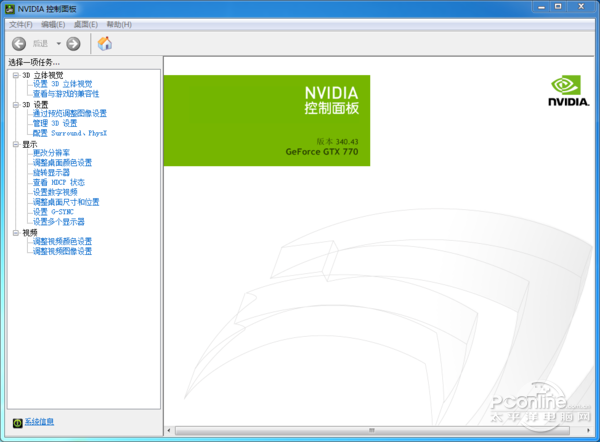Select 设置 G-SYNC task
The height and width of the screenshot is (442, 600).
(53, 212)
